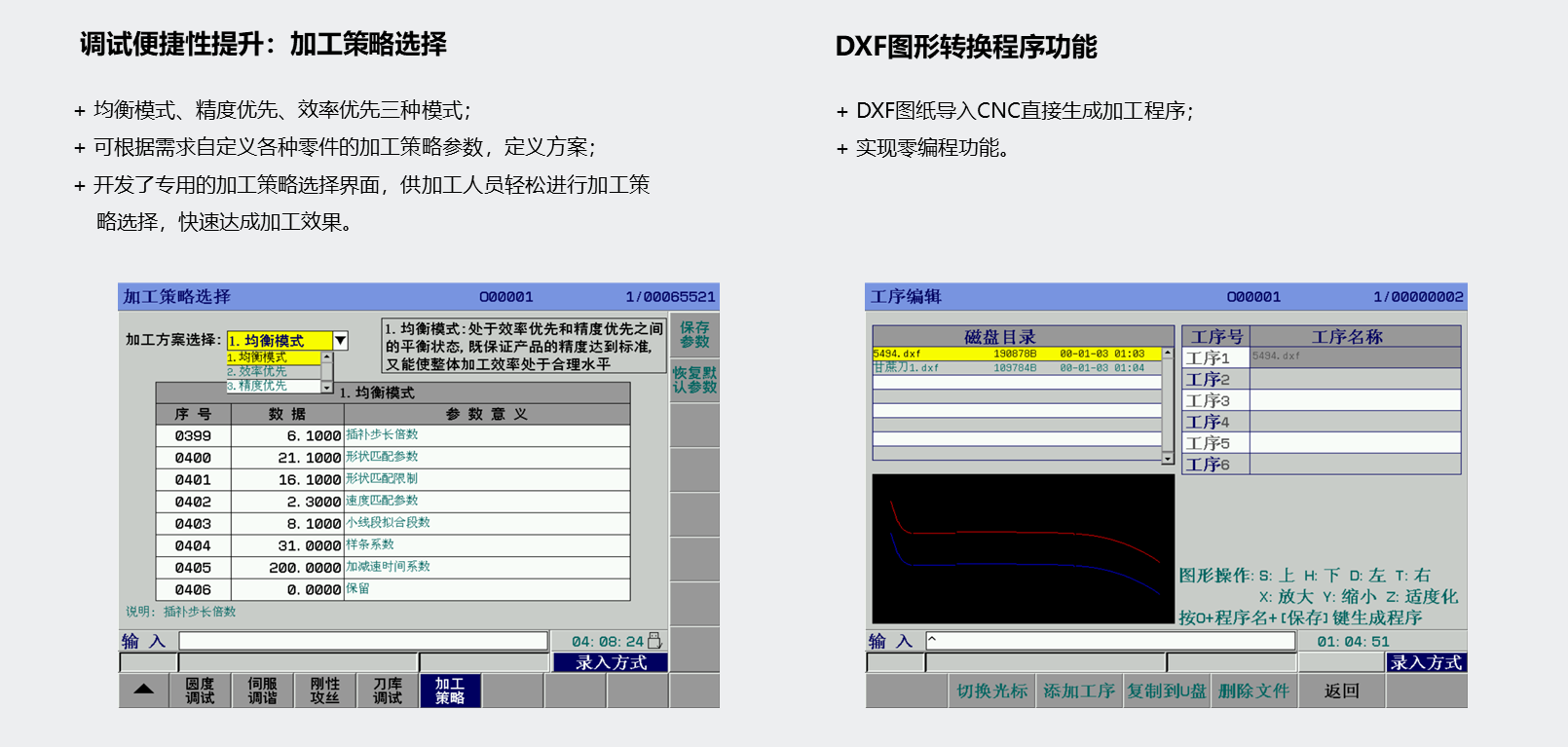Click the up-arrow softkey in the strategy panel
The height and width of the screenshot is (747, 1568).
(144, 690)
